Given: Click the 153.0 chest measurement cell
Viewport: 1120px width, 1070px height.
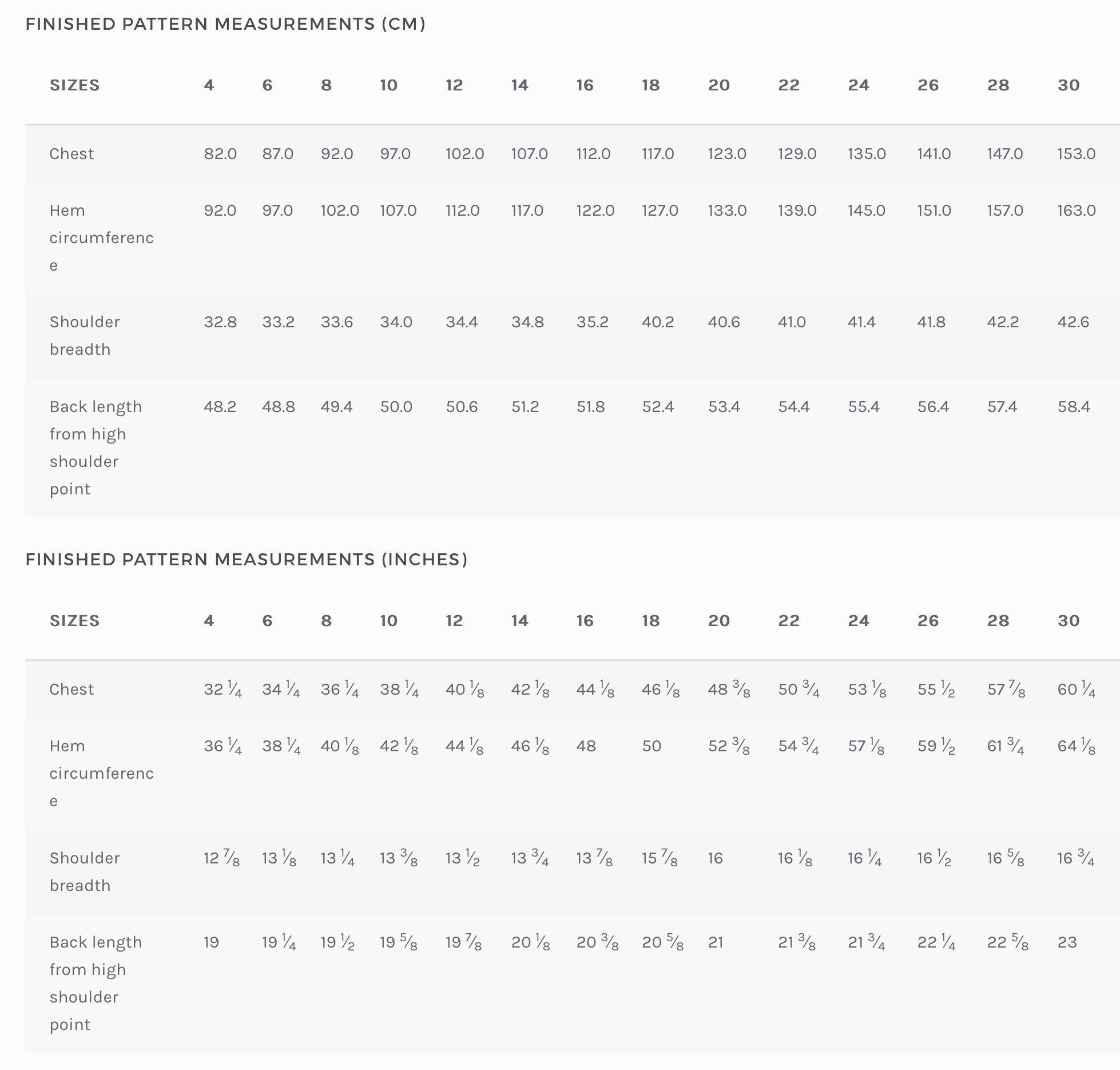Looking at the screenshot, I should click(1076, 154).
